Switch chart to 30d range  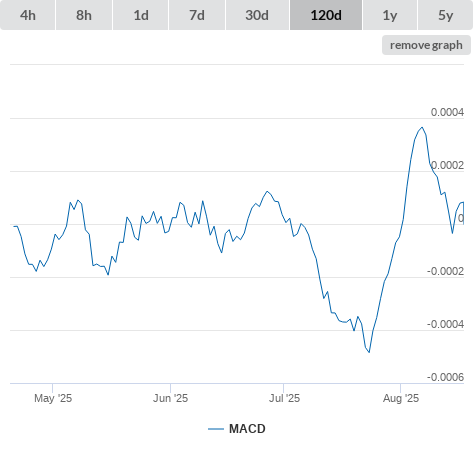257,15
